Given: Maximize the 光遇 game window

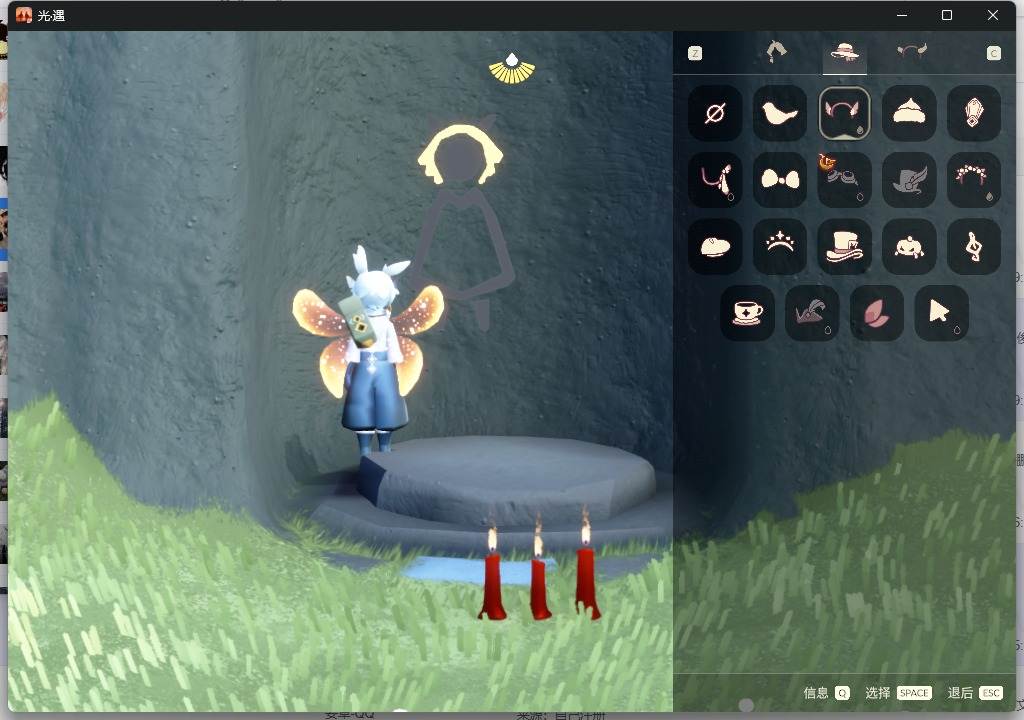Looking at the screenshot, I should (x=947, y=15).
